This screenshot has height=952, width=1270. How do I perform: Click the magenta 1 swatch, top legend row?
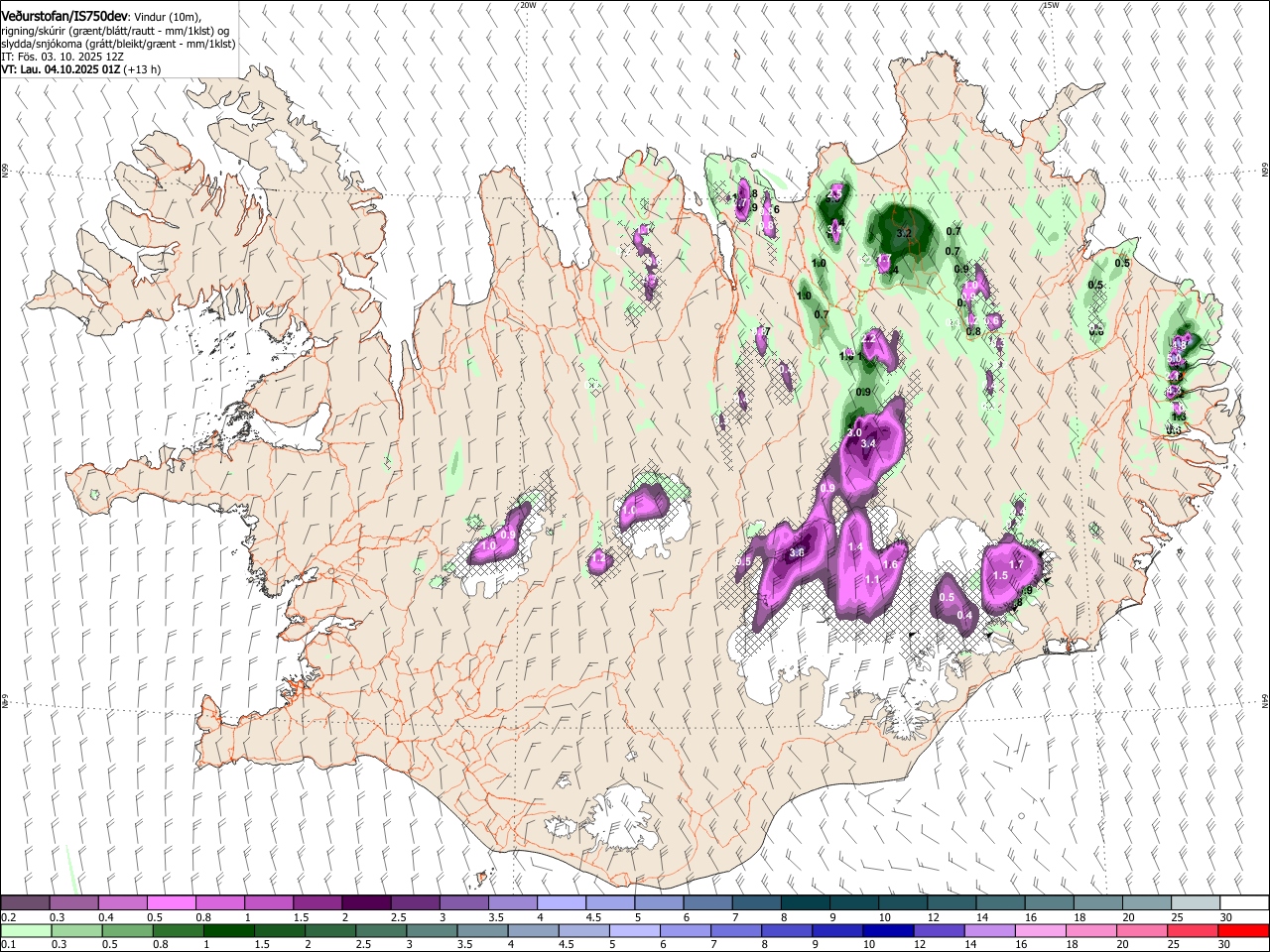(268, 903)
